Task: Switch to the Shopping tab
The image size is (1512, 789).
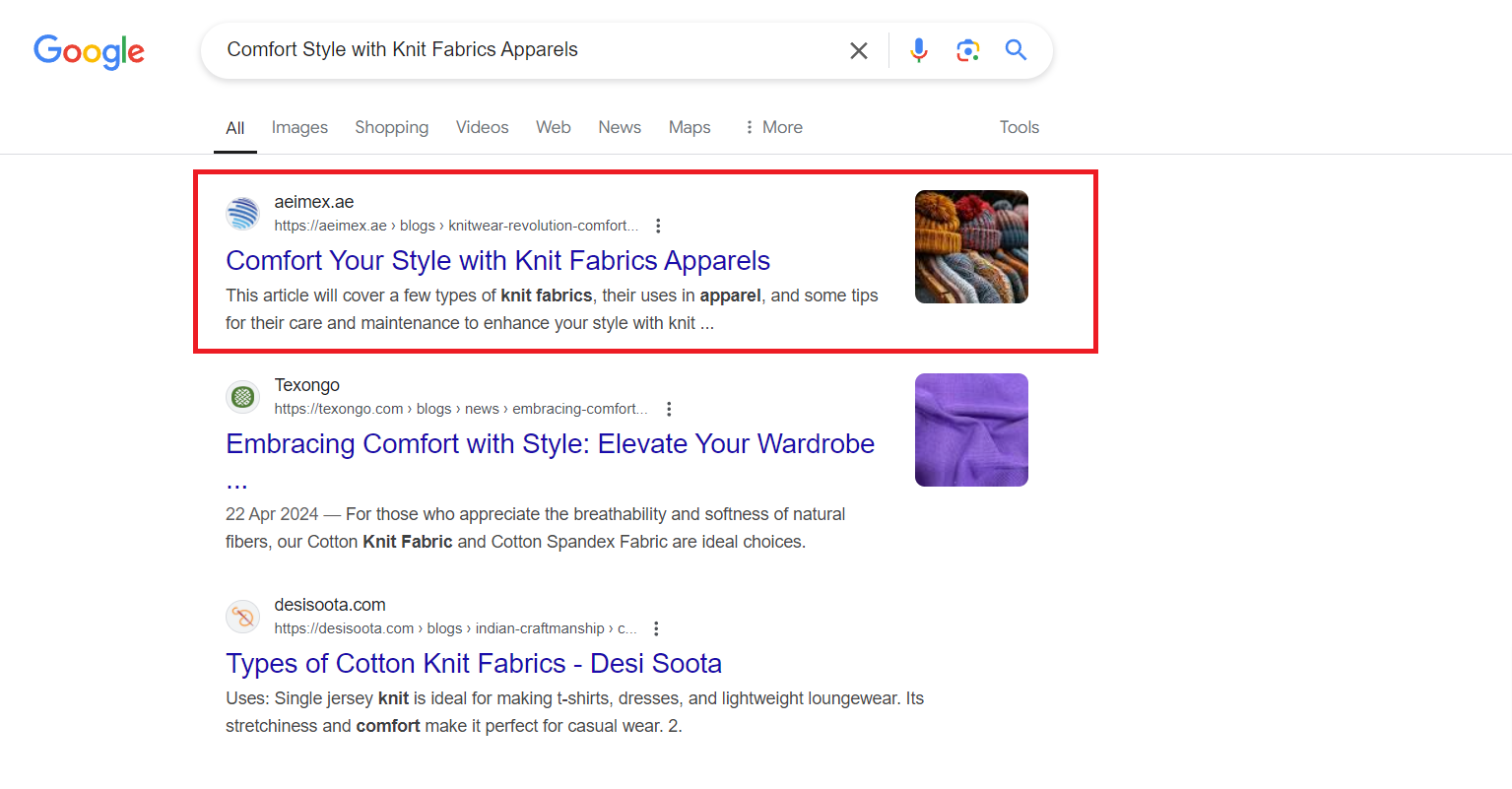Action: tap(391, 127)
